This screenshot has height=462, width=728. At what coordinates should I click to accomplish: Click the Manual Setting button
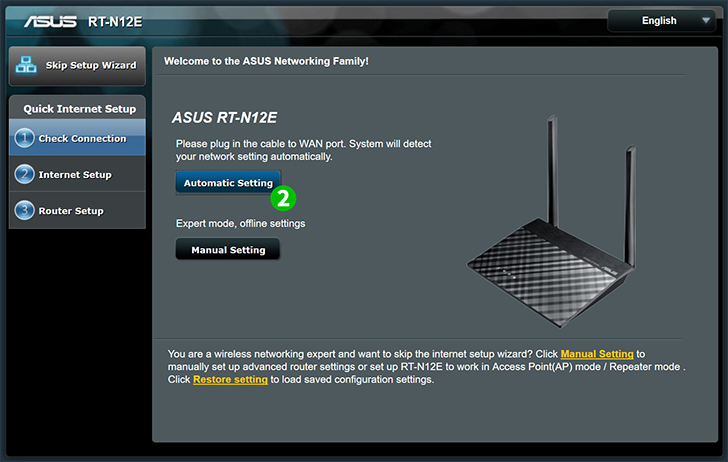[228, 249]
